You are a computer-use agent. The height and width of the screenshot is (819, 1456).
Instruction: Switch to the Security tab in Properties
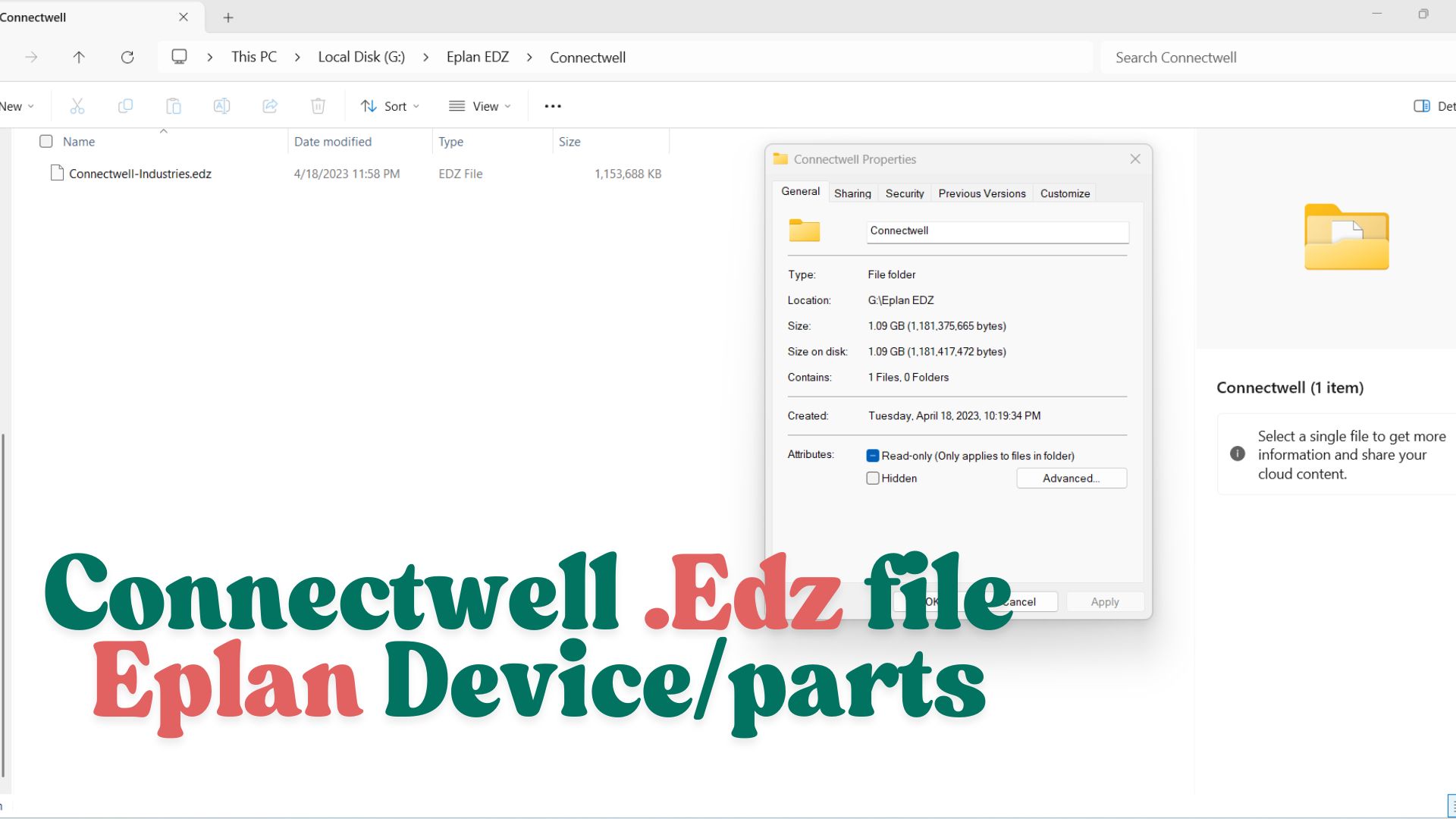pyautogui.click(x=904, y=193)
